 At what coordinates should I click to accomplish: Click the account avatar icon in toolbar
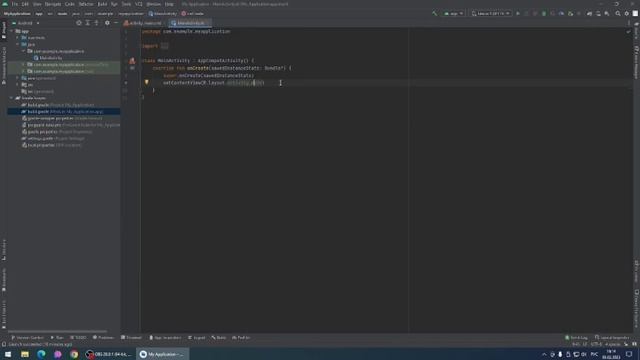[x=635, y=13]
